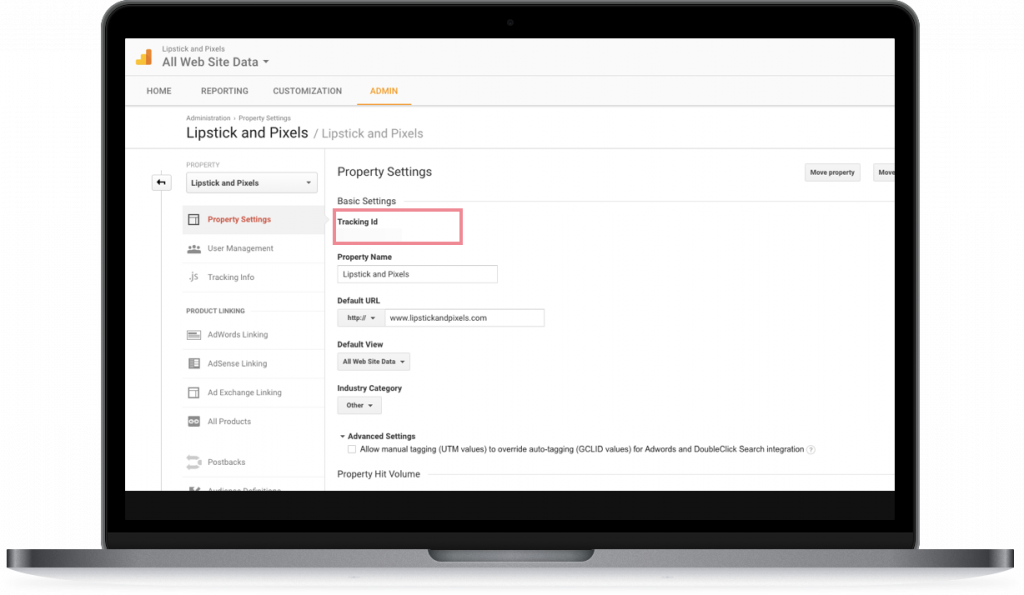This screenshot has height=595, width=1024.
Task: Open Property Settings in sidebar
Action: pyautogui.click(x=239, y=219)
